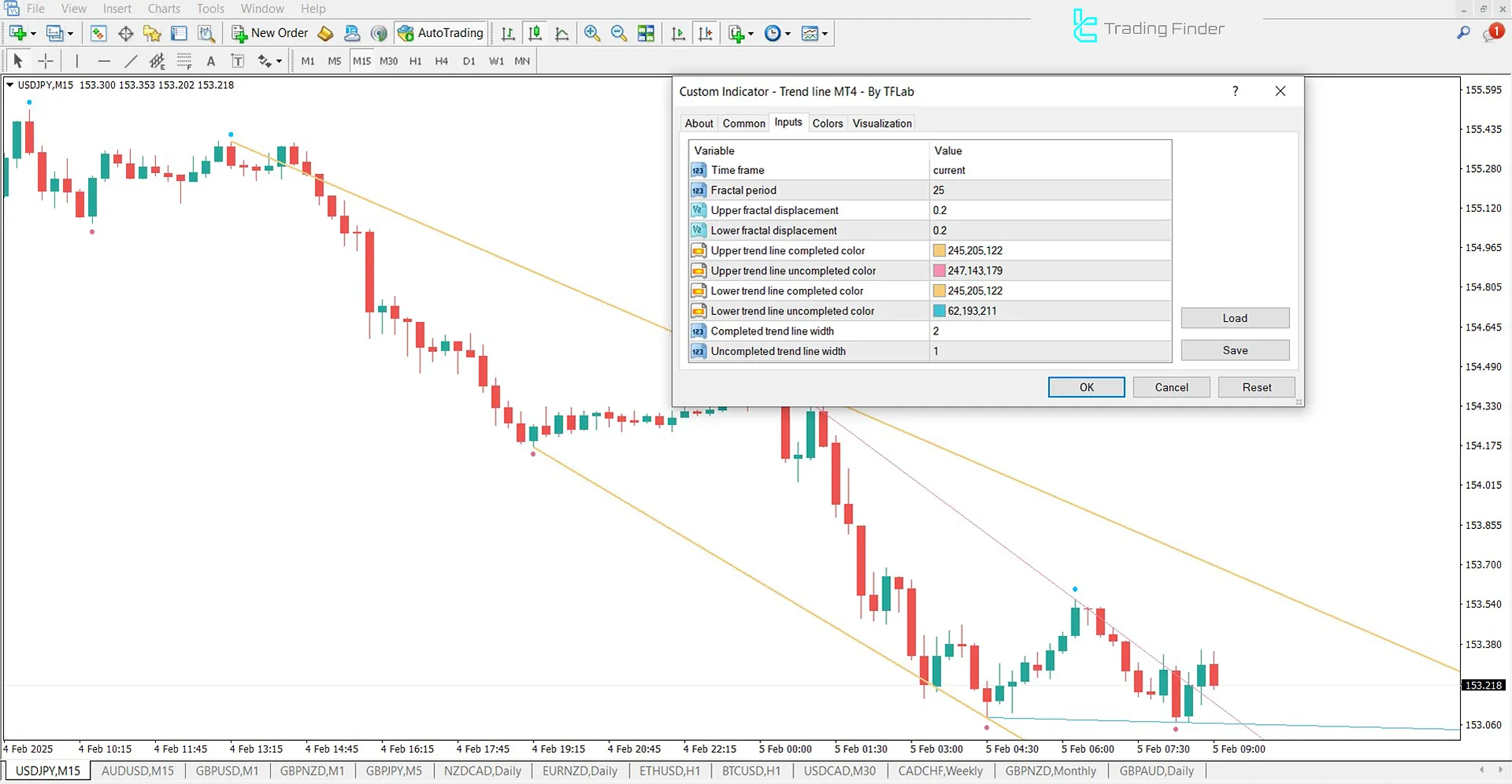Open the Navigator panel

pos(152,33)
